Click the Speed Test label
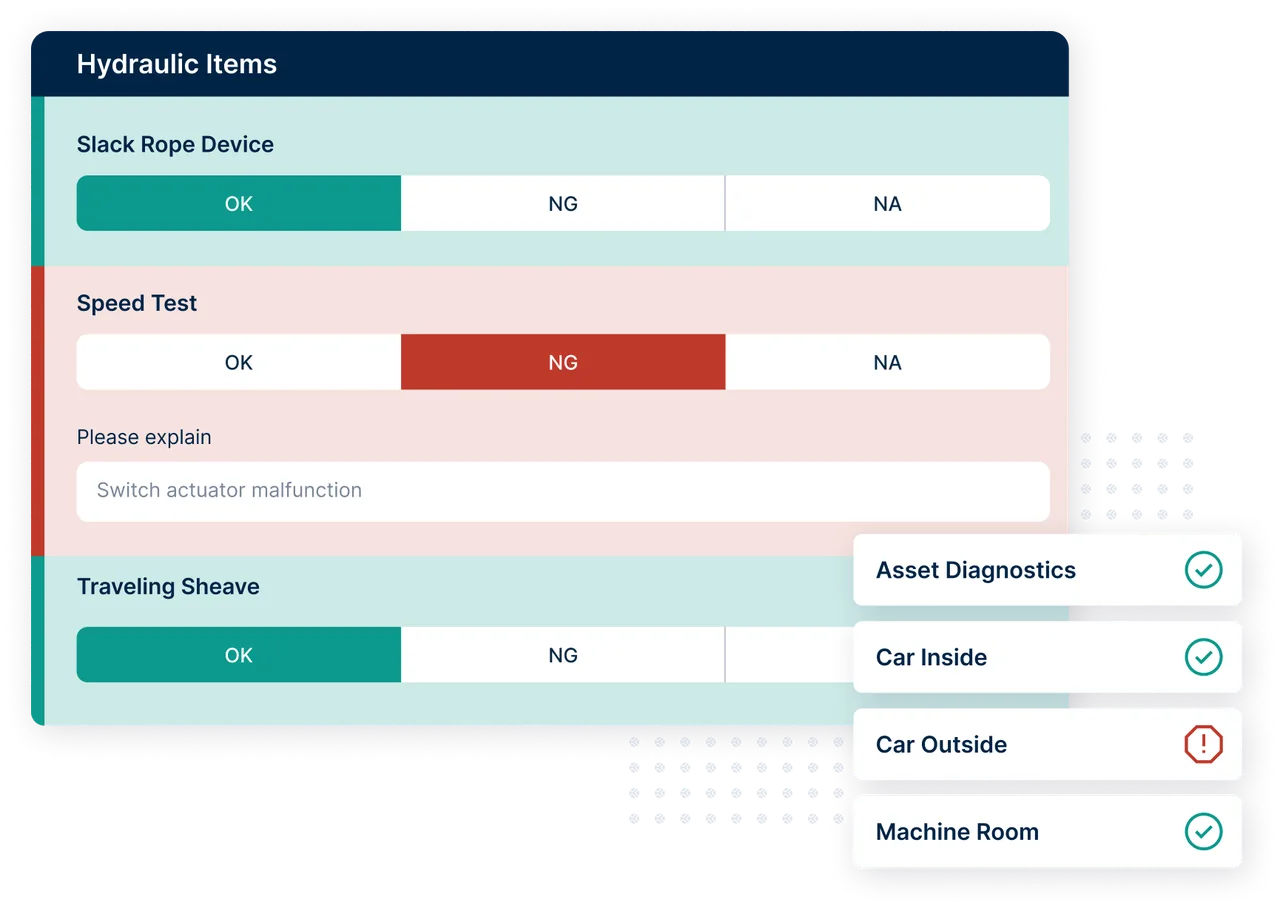 [x=137, y=303]
